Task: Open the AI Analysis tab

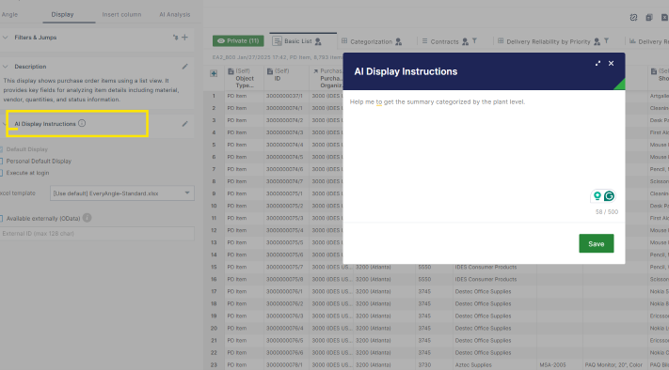Action: click(x=175, y=15)
